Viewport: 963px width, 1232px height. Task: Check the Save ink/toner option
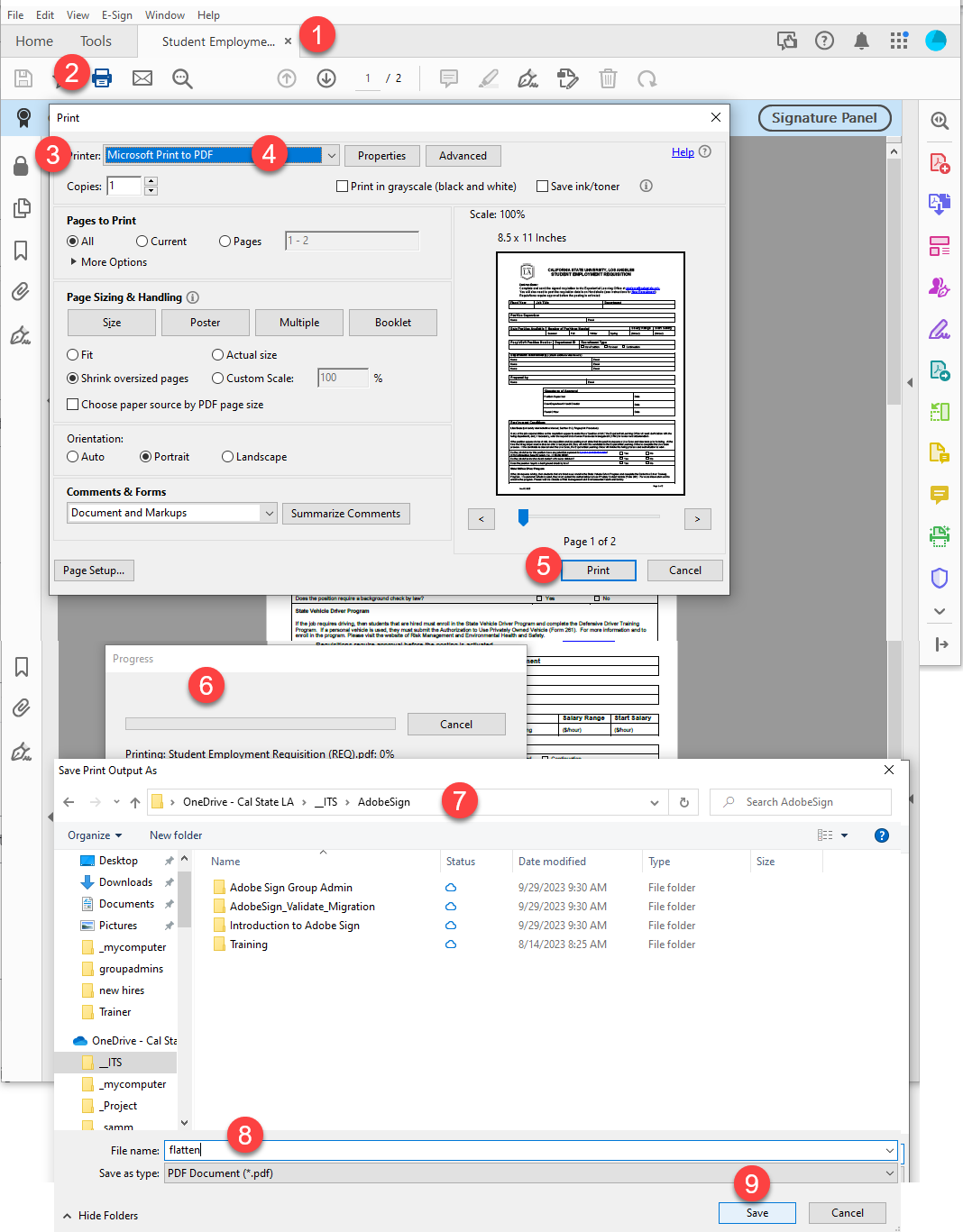(542, 186)
